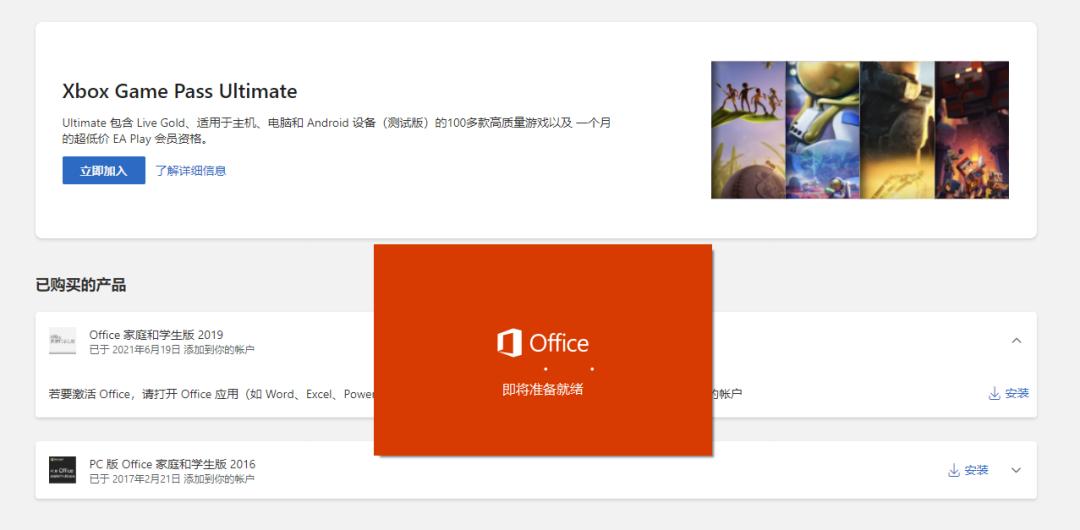
Task: Select the PC 版 Office 家庭和学生版 2016 title
Action: click(172, 464)
